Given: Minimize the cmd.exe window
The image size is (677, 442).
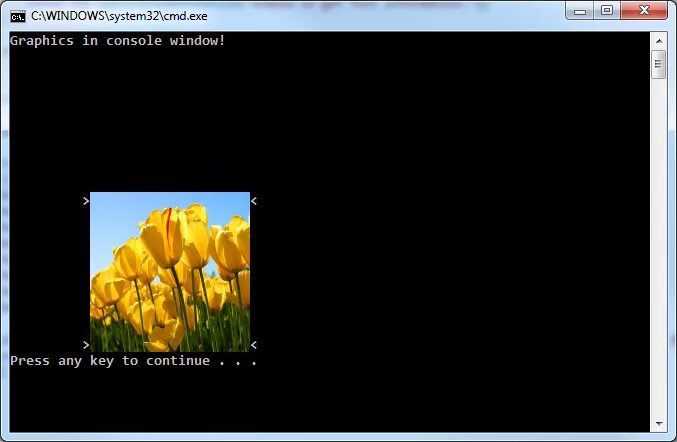Looking at the screenshot, I should point(580,11).
